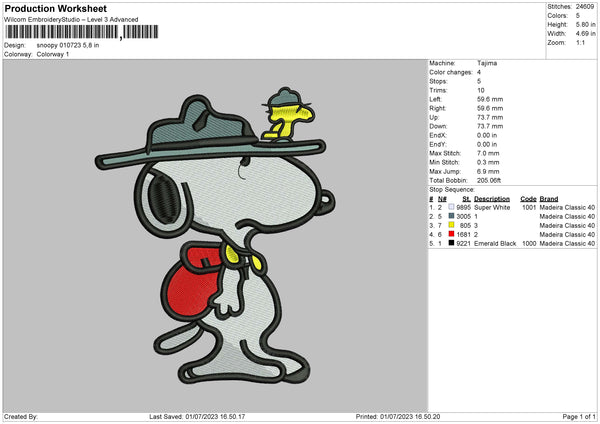600x424 pixels.
Task: Click the "Color changes:" label
Action: 451,72
